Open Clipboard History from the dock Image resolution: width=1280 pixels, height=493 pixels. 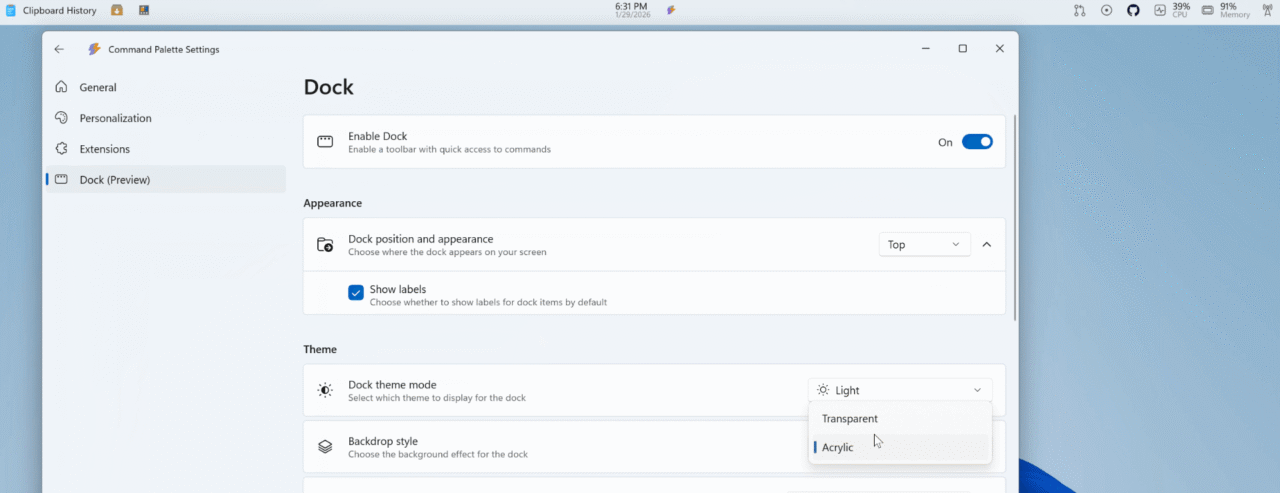click(52, 10)
